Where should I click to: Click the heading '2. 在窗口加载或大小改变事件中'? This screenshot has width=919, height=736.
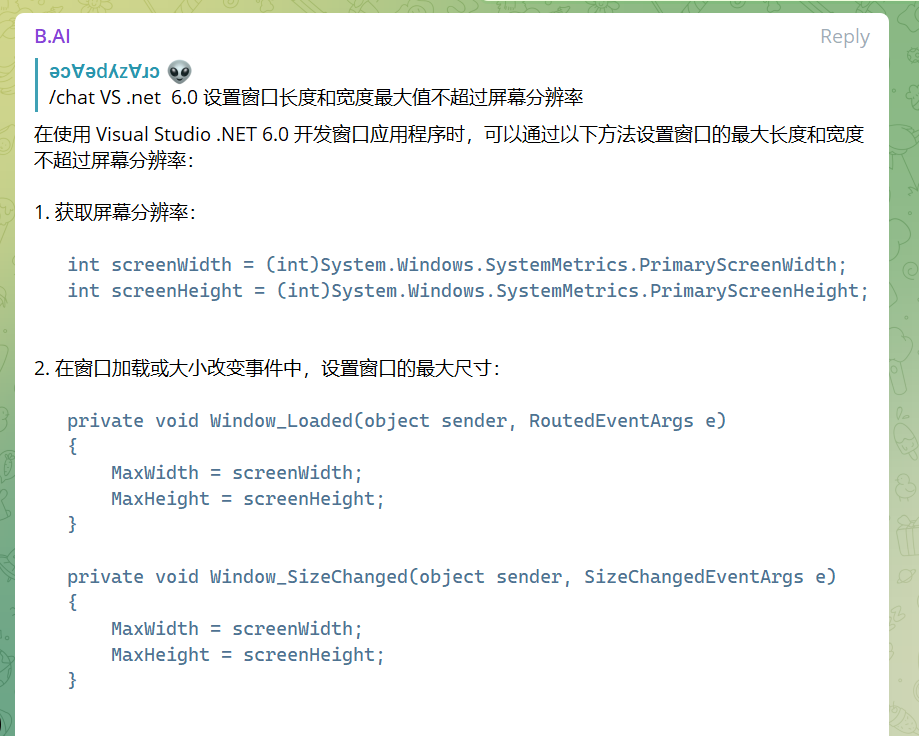[267, 369]
